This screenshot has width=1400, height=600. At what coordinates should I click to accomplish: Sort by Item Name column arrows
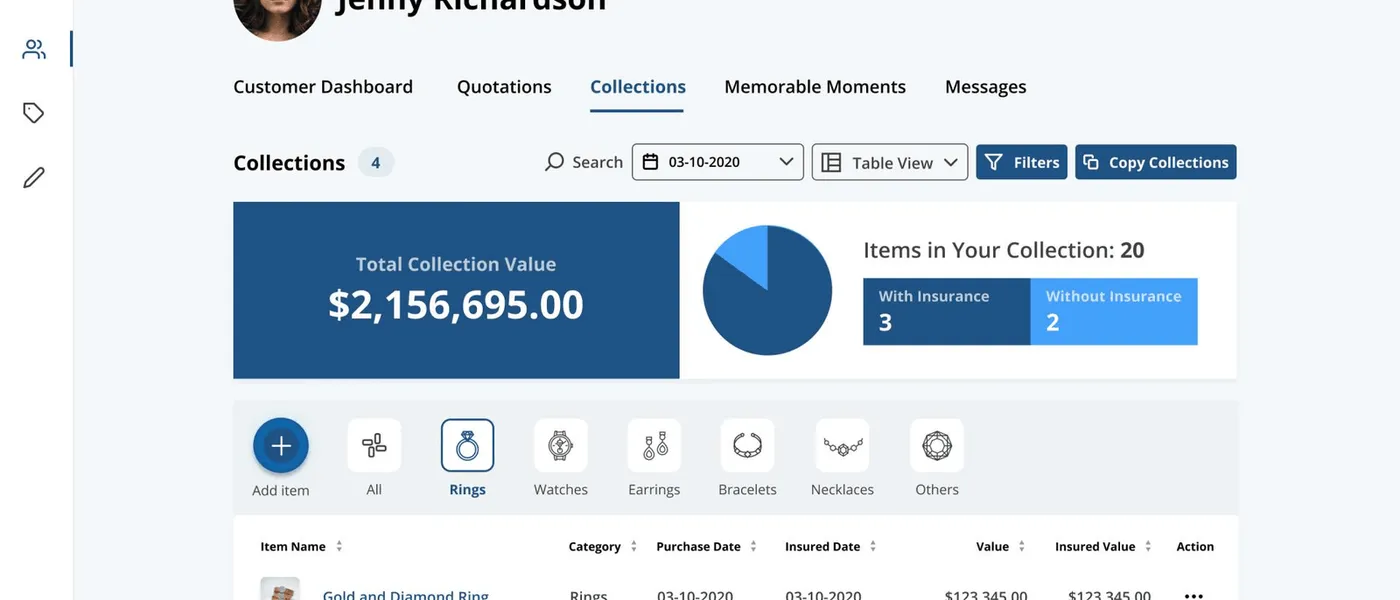tap(339, 546)
